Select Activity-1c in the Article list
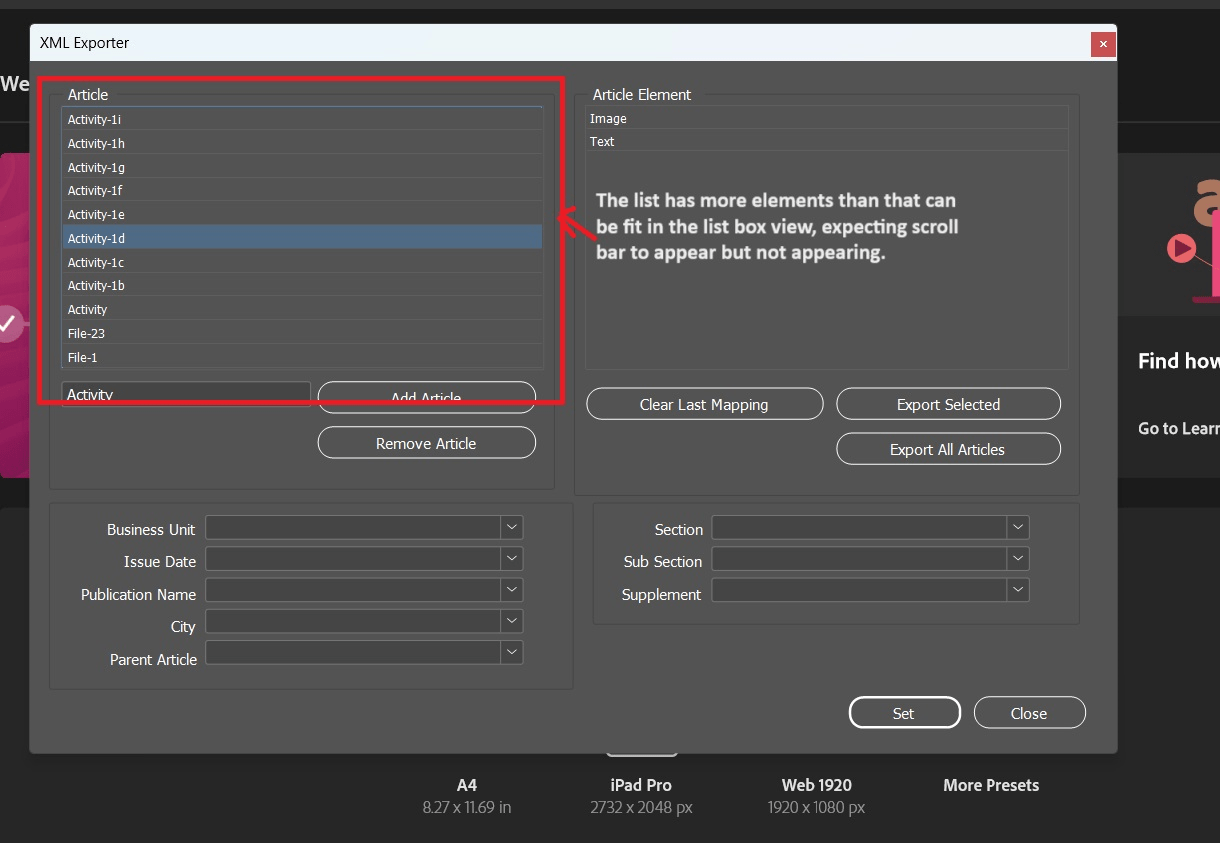This screenshot has width=1220, height=843. click(x=302, y=262)
